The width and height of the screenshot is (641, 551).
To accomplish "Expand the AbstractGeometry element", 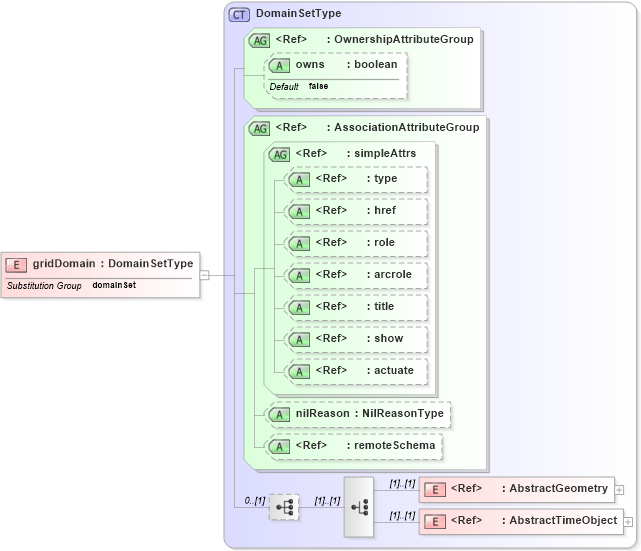I will (x=620, y=490).
